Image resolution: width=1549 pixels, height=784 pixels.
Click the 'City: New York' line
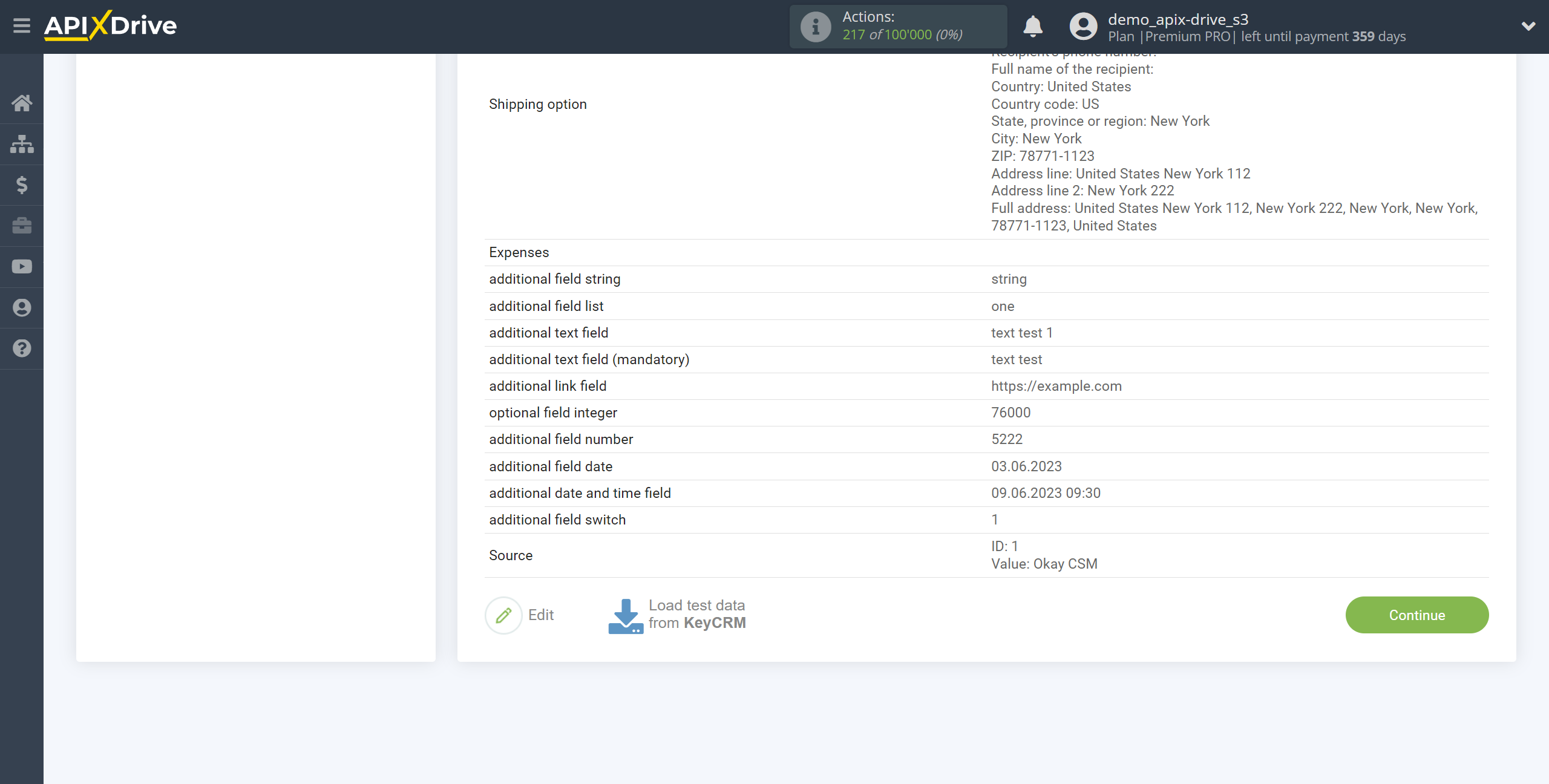[1036, 139]
